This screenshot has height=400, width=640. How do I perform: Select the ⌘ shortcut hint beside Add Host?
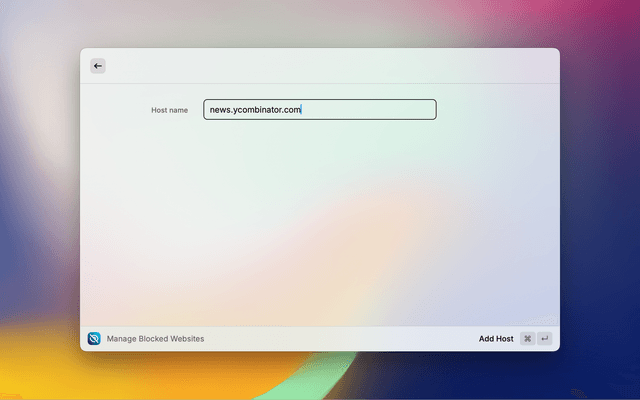tap(527, 339)
